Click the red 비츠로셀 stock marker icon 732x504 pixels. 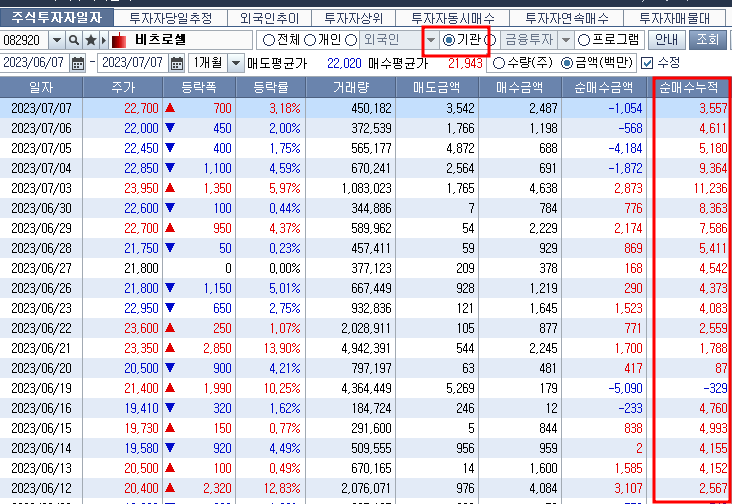[x=119, y=41]
